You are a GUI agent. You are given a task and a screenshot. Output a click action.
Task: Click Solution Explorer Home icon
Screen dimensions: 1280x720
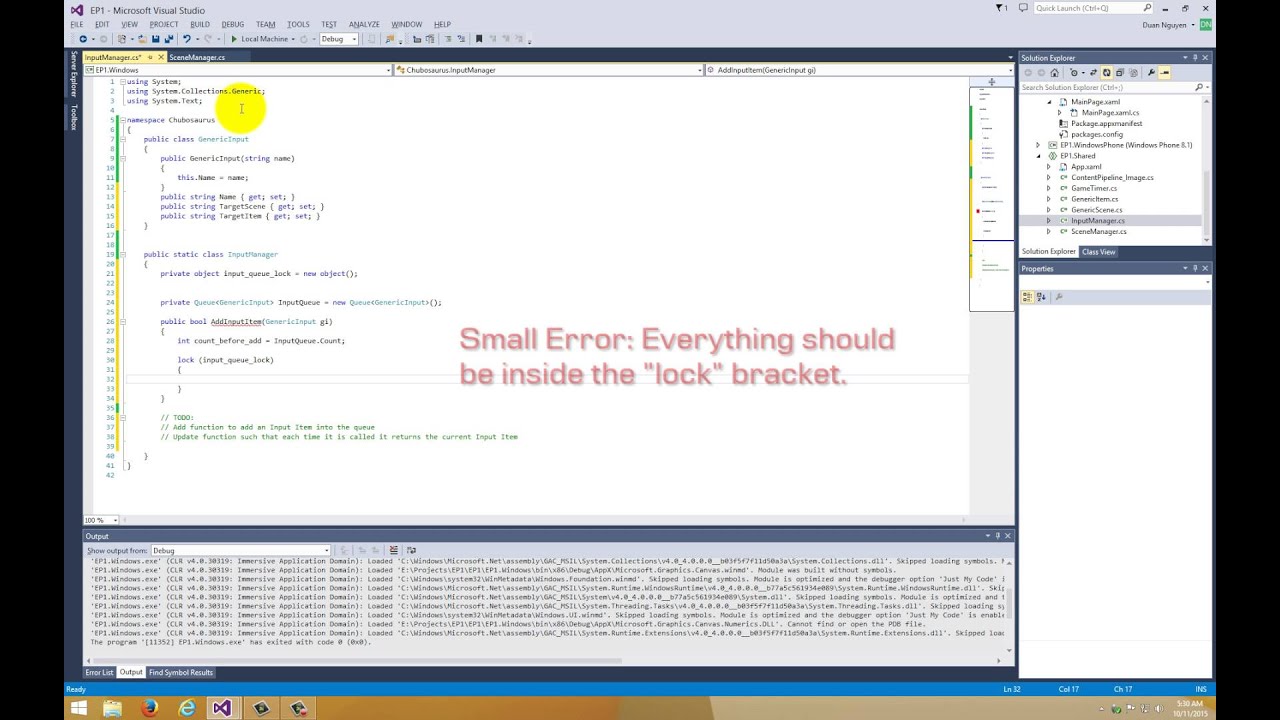[x=1055, y=72]
